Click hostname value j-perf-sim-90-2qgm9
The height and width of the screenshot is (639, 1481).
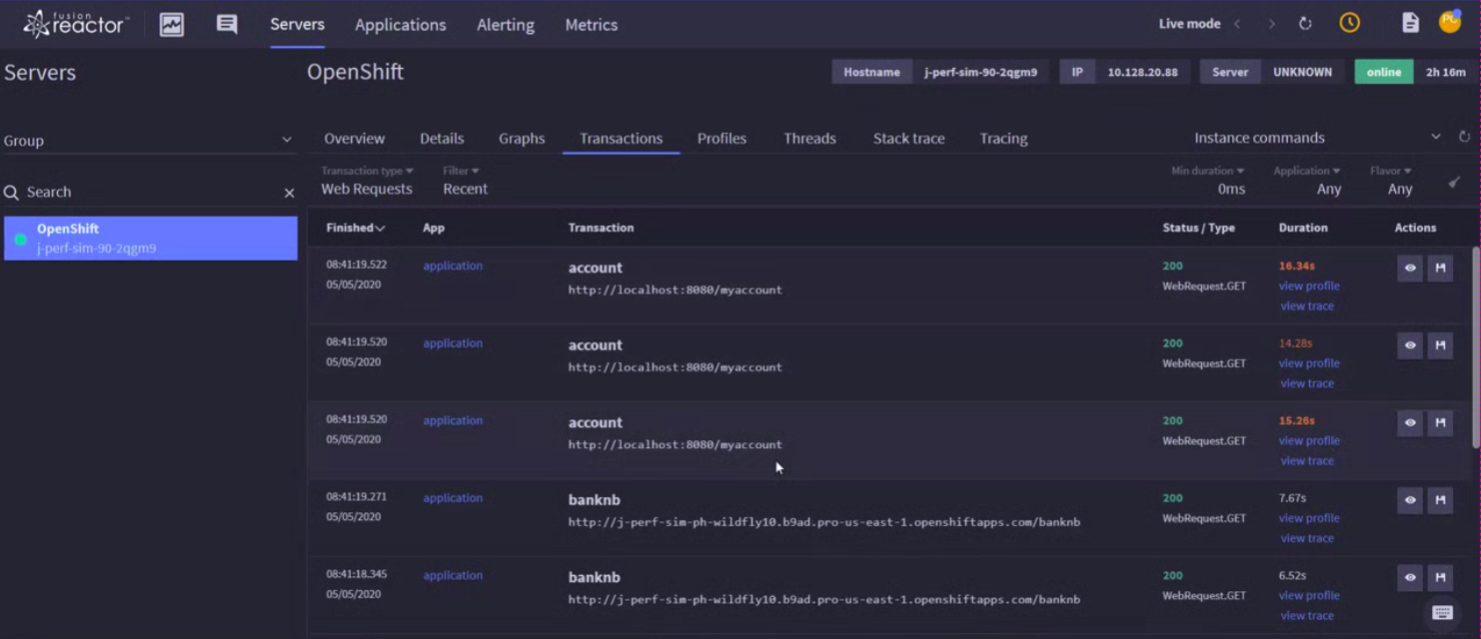[x=980, y=72]
